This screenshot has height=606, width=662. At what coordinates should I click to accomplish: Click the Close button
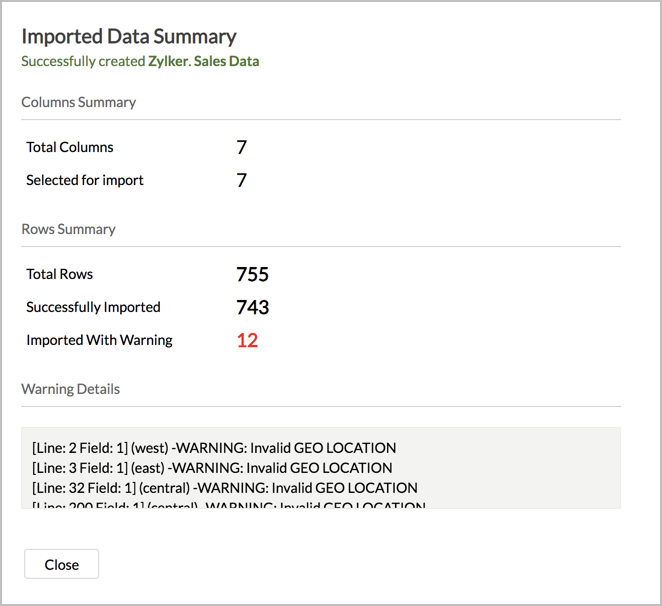pos(61,564)
